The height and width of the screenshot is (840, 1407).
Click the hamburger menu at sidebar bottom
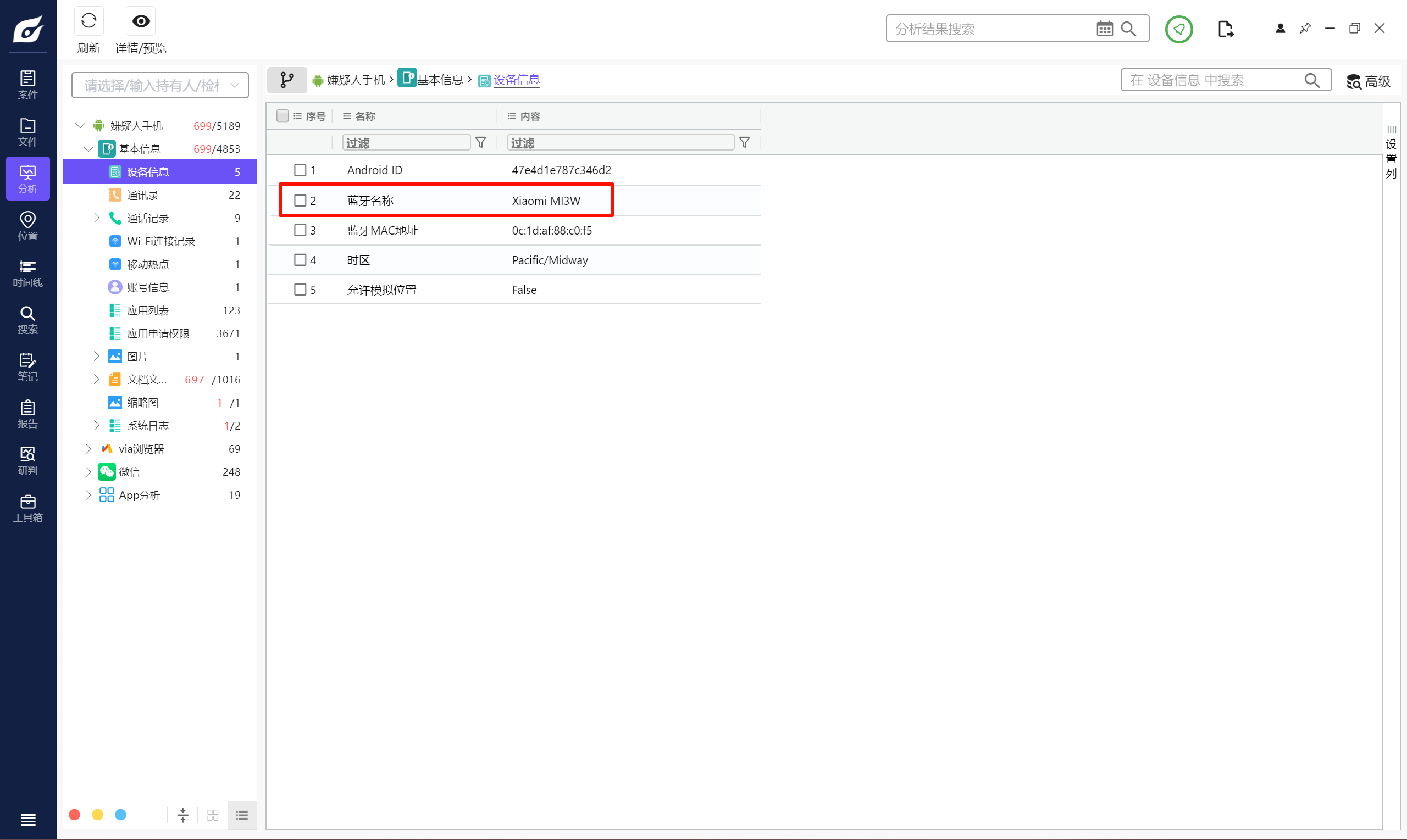27,820
